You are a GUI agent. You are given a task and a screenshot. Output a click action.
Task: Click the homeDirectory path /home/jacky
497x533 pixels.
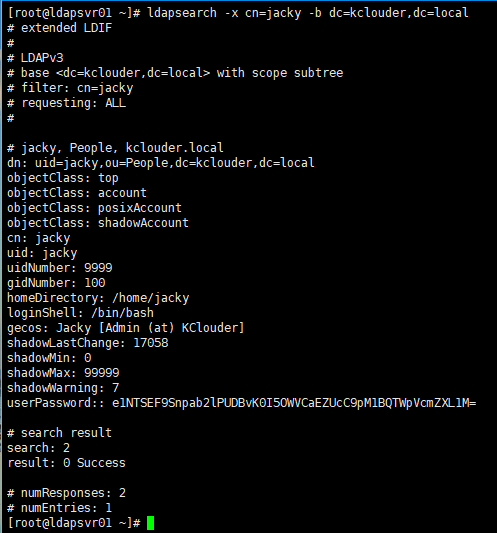[x=151, y=298]
